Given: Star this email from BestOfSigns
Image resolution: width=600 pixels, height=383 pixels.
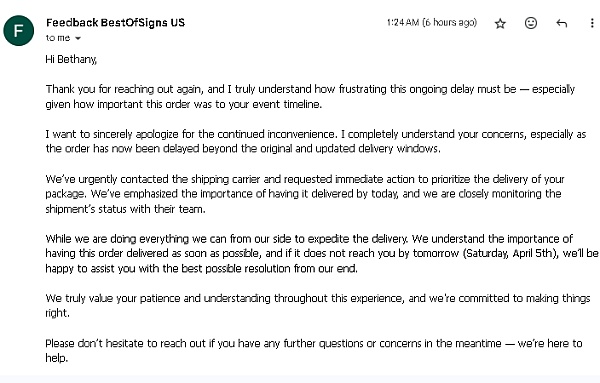Looking at the screenshot, I should coord(500,24).
